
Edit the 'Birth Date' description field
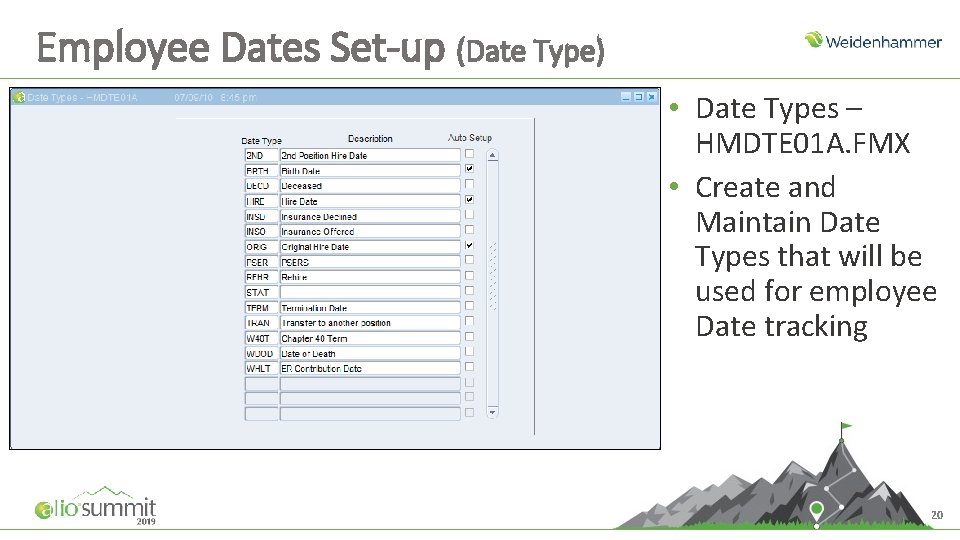pos(370,171)
